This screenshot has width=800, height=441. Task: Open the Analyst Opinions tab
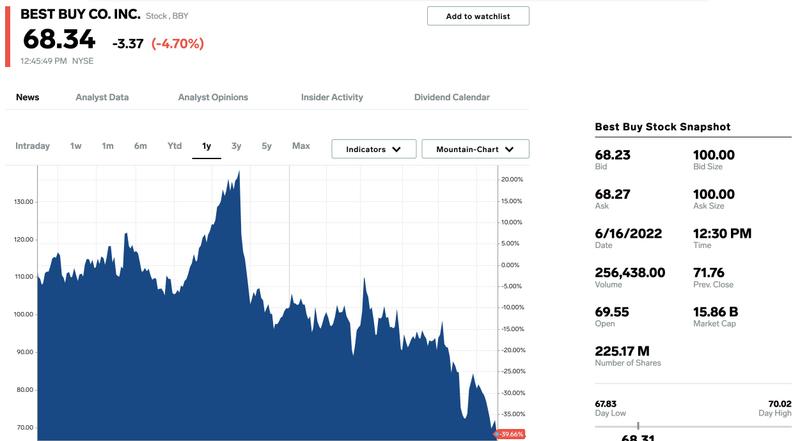click(213, 97)
